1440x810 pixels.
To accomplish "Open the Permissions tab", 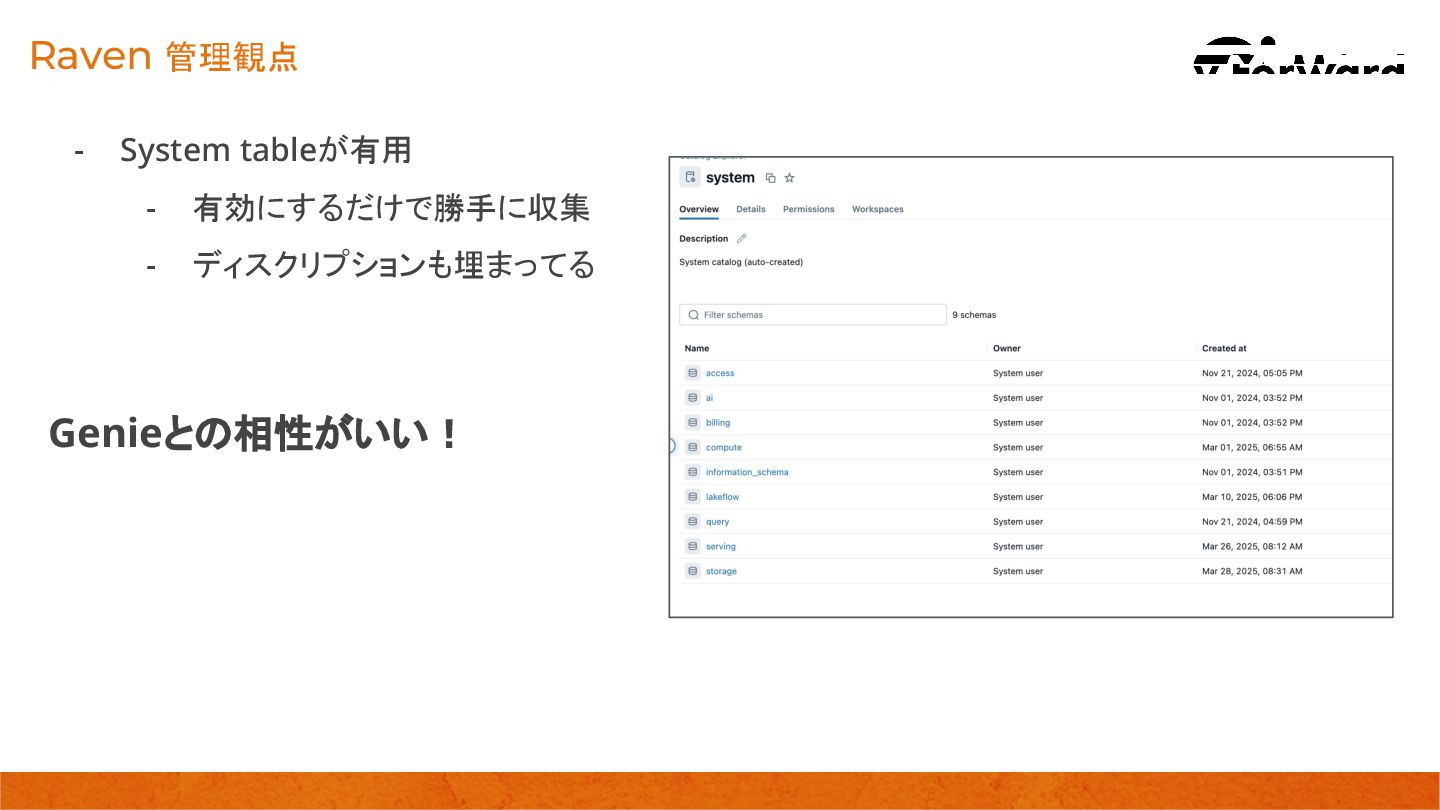I will coord(809,209).
